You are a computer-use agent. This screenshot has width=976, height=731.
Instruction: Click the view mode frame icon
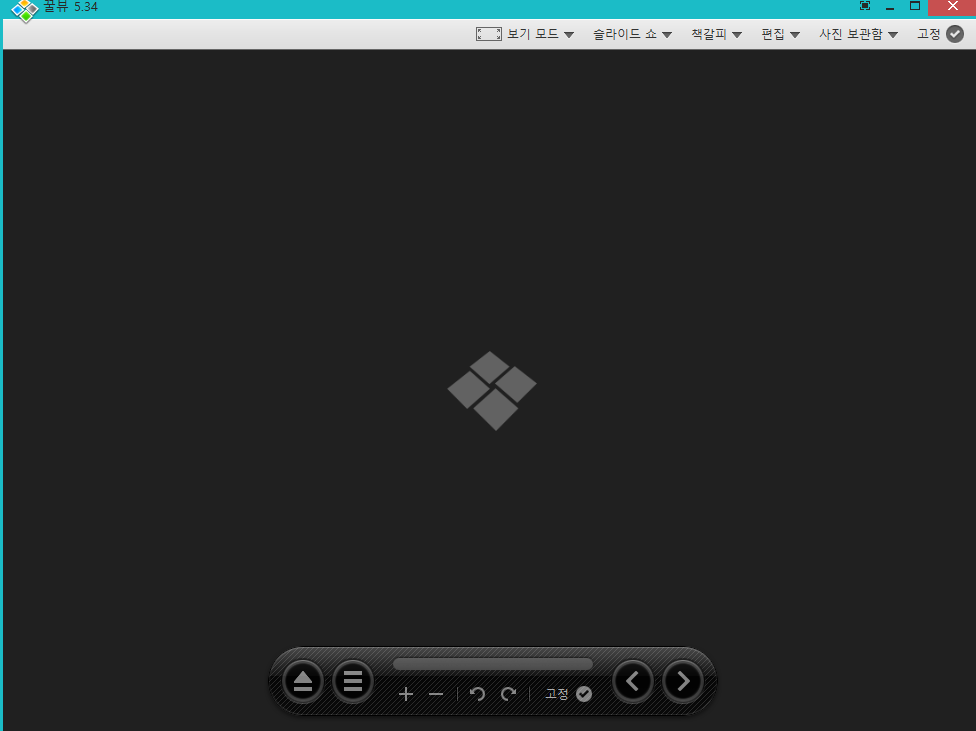(489, 34)
